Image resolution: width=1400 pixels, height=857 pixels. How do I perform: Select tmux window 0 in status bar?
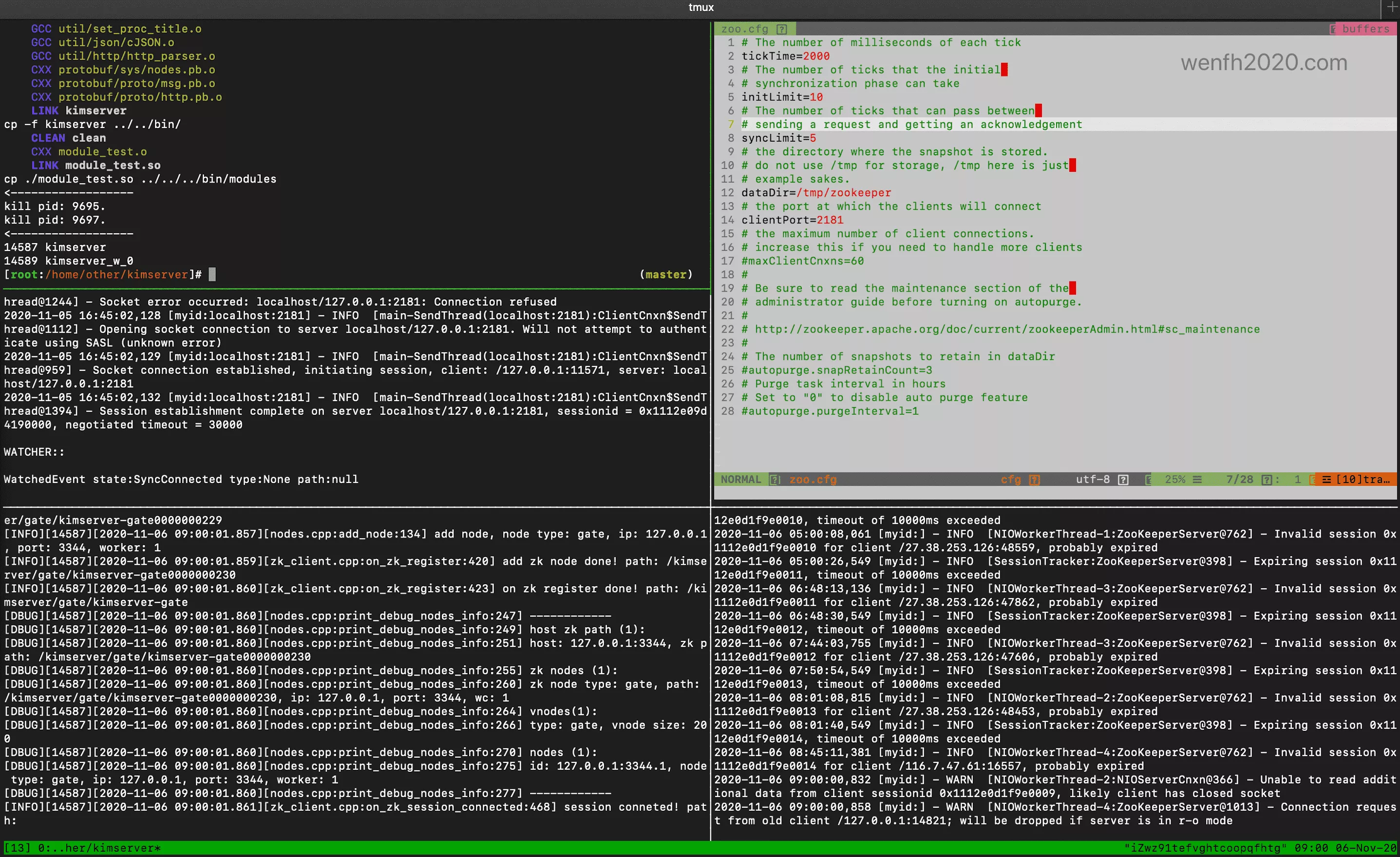coord(99,848)
